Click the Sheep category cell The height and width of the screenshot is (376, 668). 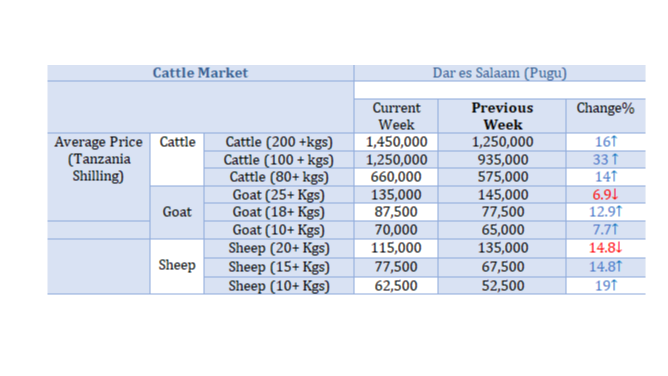click(x=177, y=266)
